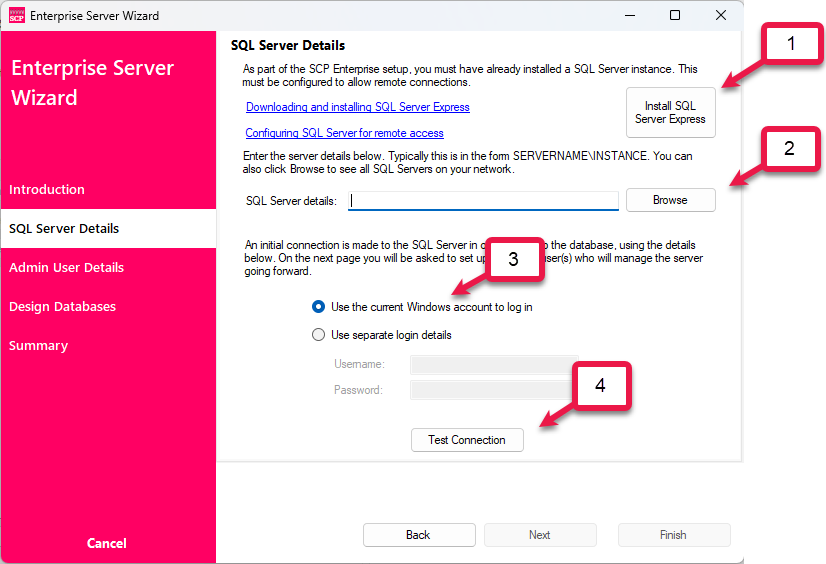Screen dimensions: 826x564
Task: Click the Next button
Action: coord(540,535)
